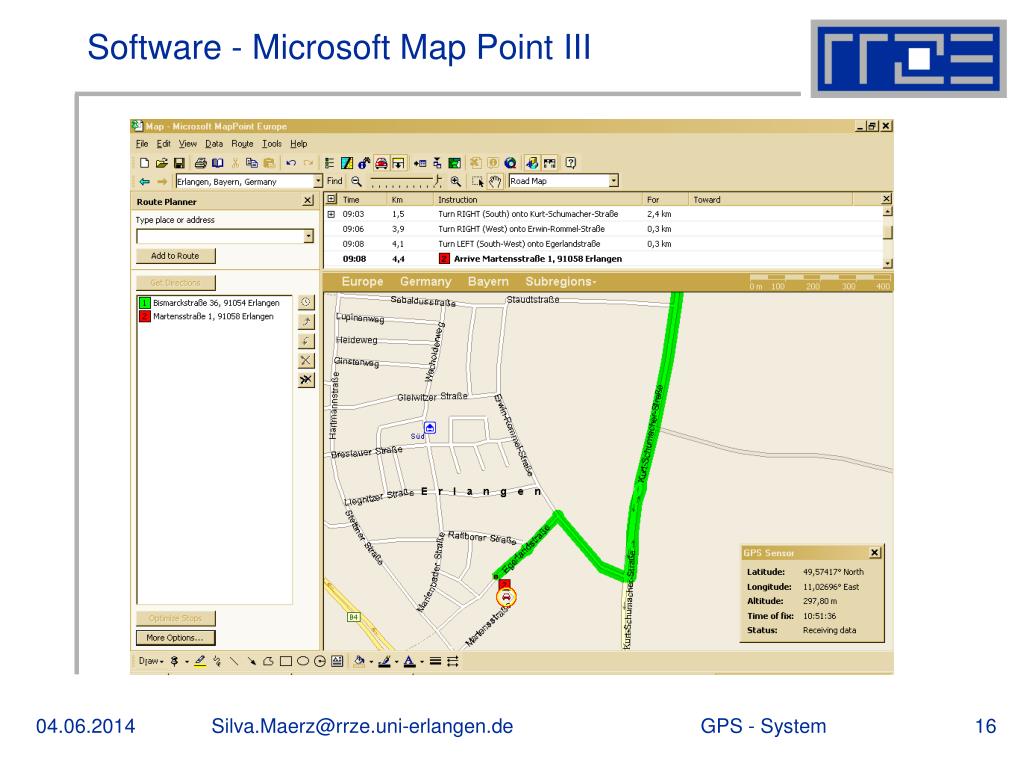This screenshot has height=768, width=1024.
Task: Open the Draw menu dropdown
Action: [151, 662]
